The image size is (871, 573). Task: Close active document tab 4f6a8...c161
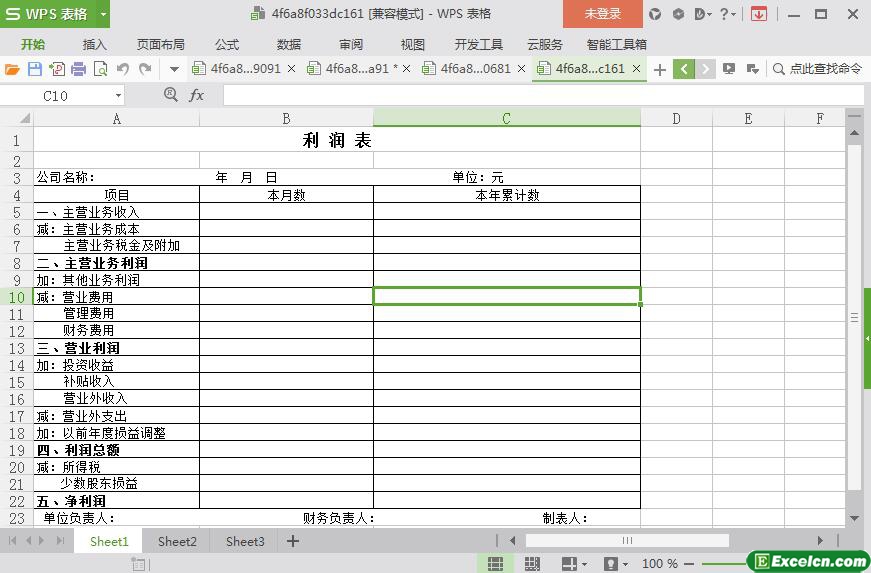click(637, 69)
